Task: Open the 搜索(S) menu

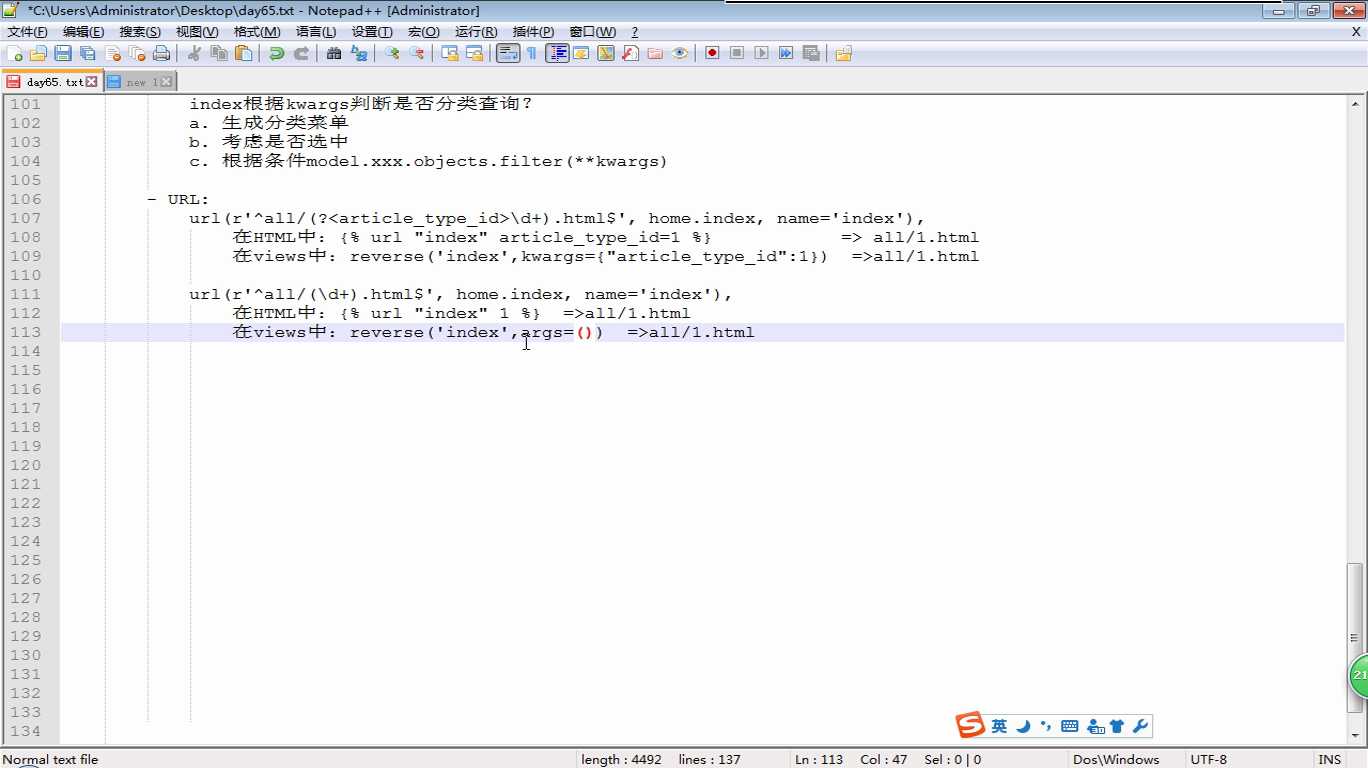Action: pyautogui.click(x=140, y=32)
